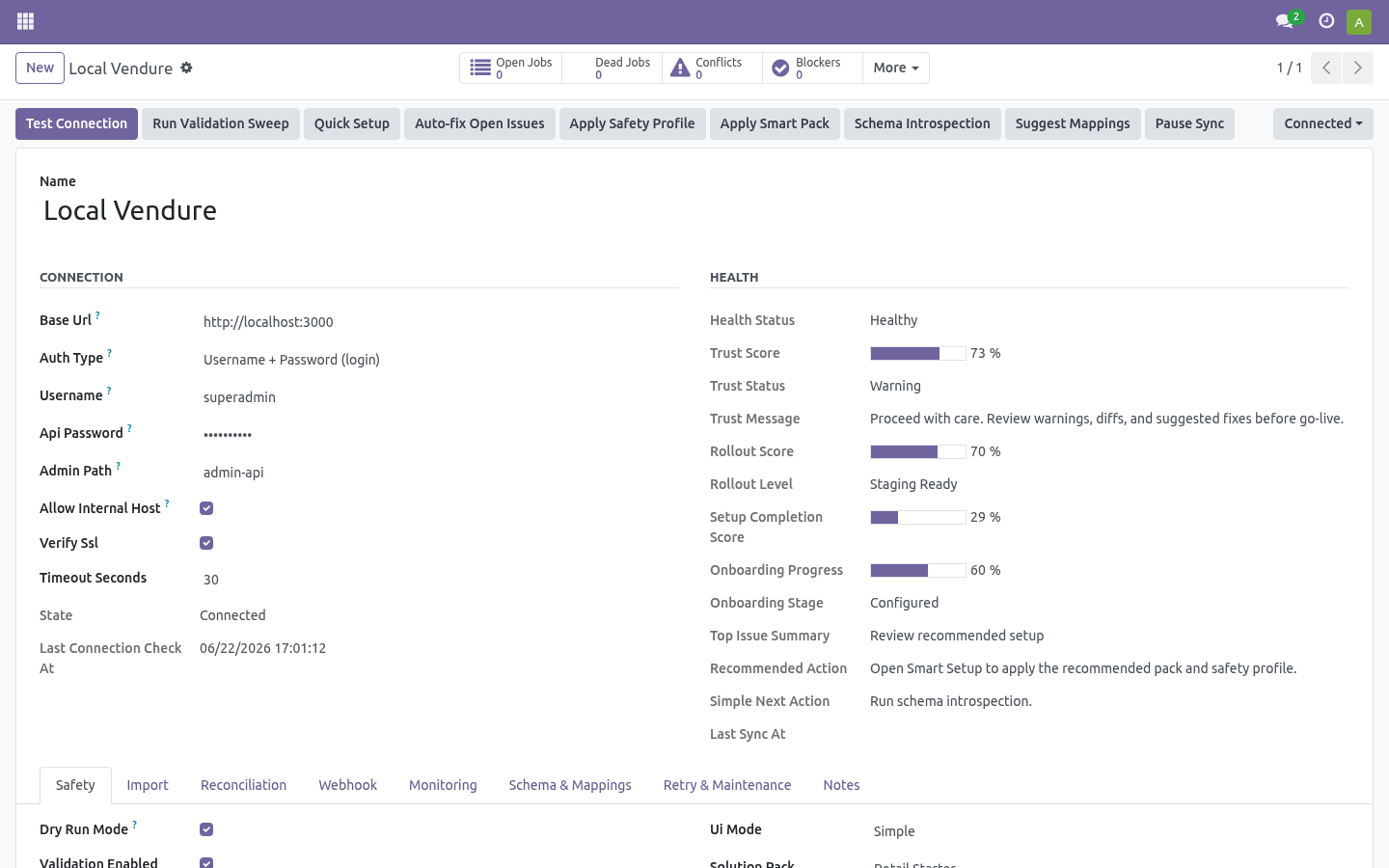Screen dimensions: 1389x868
Task: Open the Open Jobs list icon
Action: click(x=480, y=68)
